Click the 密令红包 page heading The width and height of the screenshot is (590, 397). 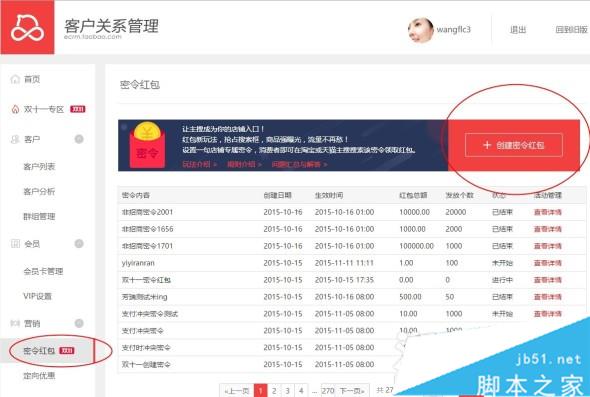tap(140, 85)
